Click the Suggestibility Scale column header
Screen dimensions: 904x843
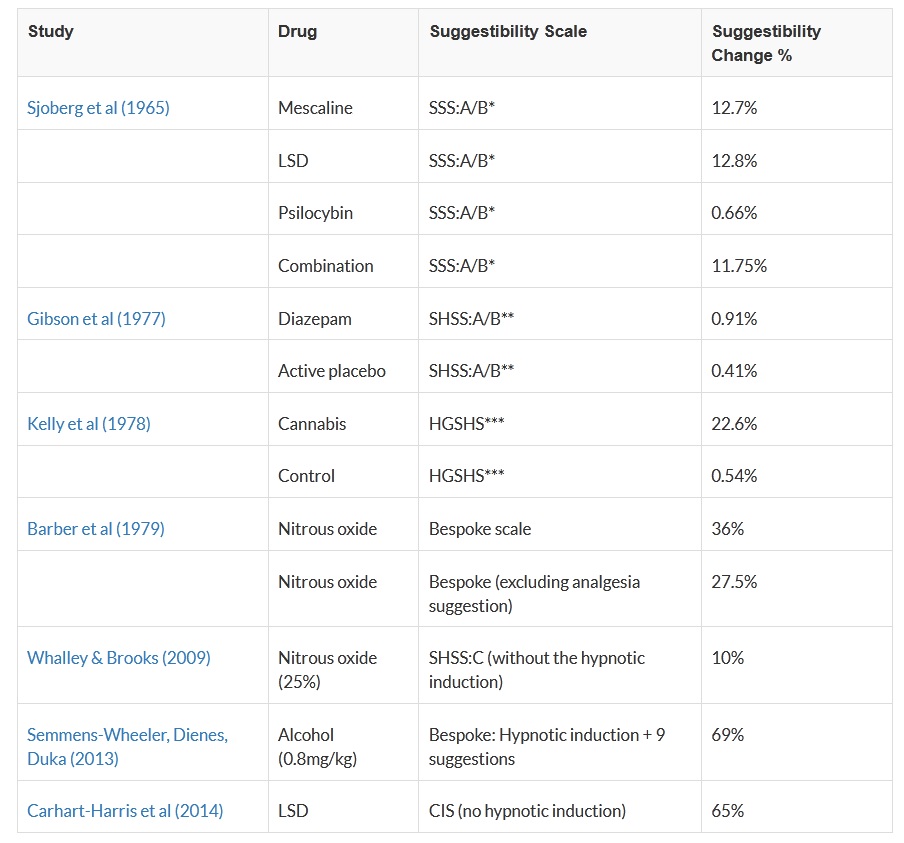tap(508, 31)
